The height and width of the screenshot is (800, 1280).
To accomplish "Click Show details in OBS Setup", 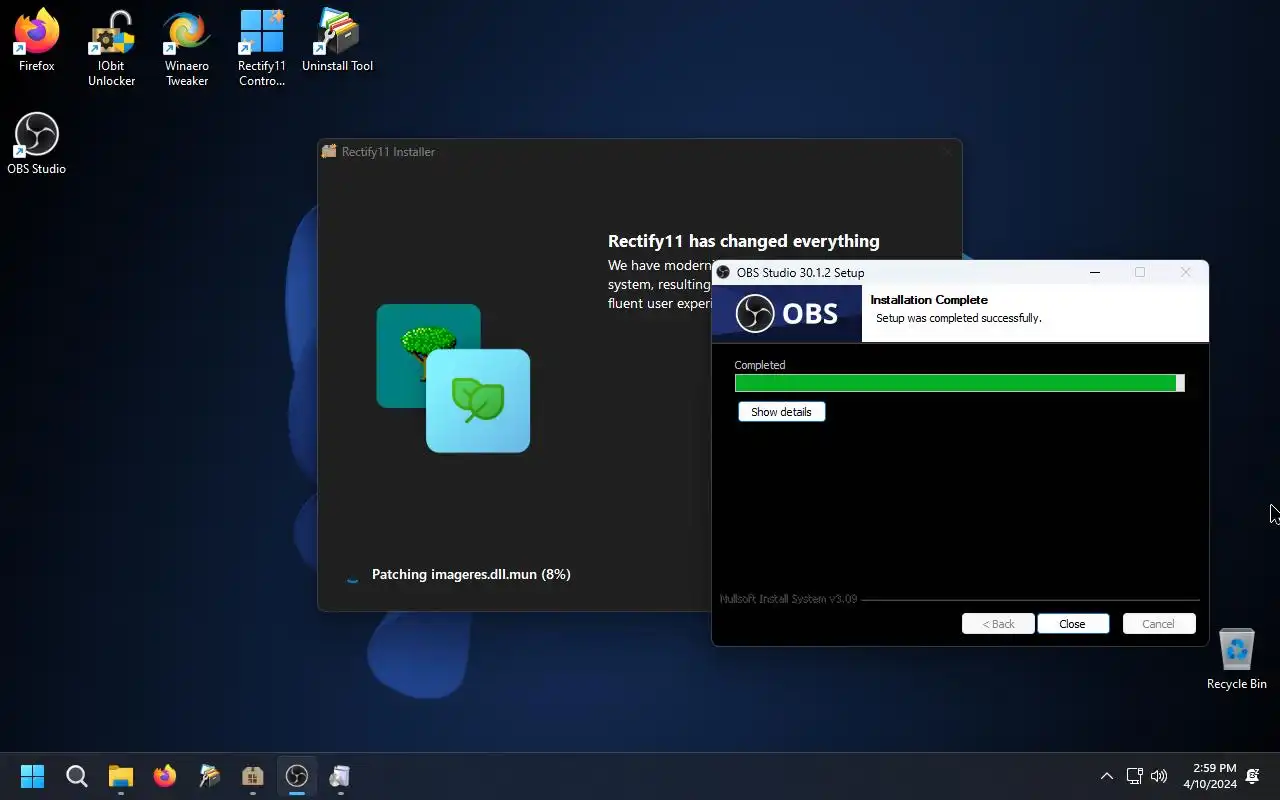I will 782,412.
